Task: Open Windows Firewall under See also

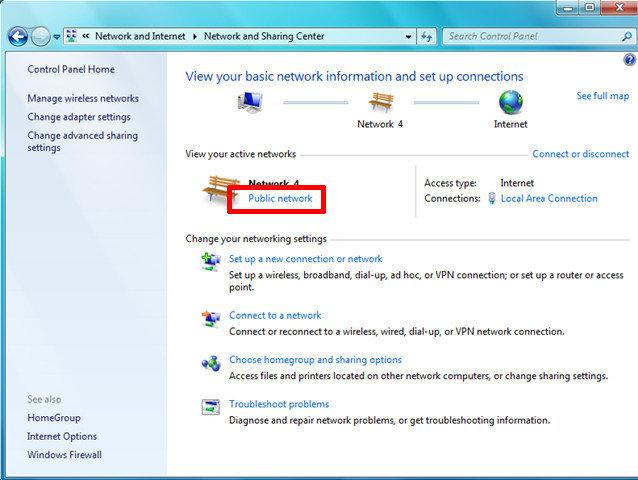Action: 64,455
